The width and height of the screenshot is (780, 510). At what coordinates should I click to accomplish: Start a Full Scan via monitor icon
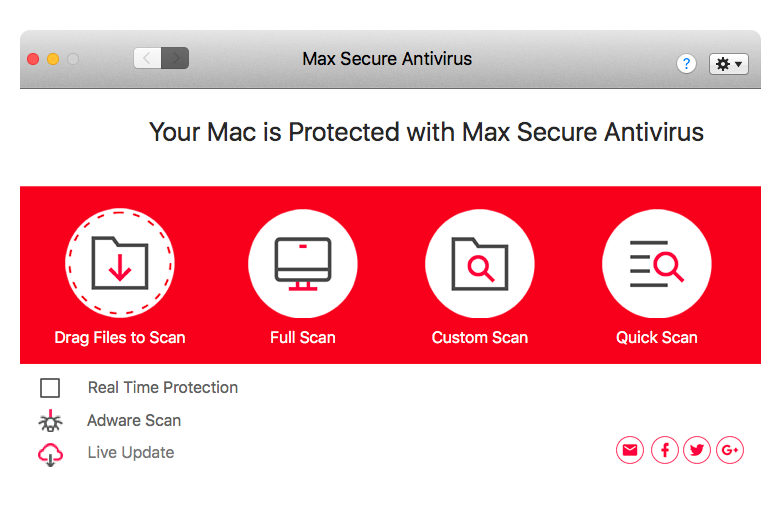302,264
